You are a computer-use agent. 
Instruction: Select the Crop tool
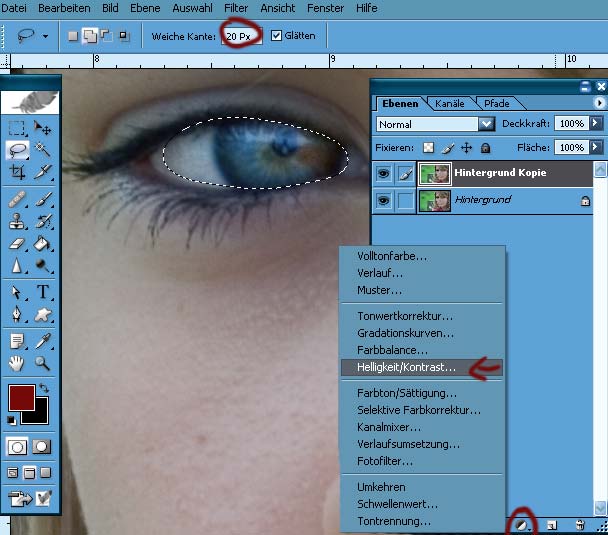(x=18, y=172)
